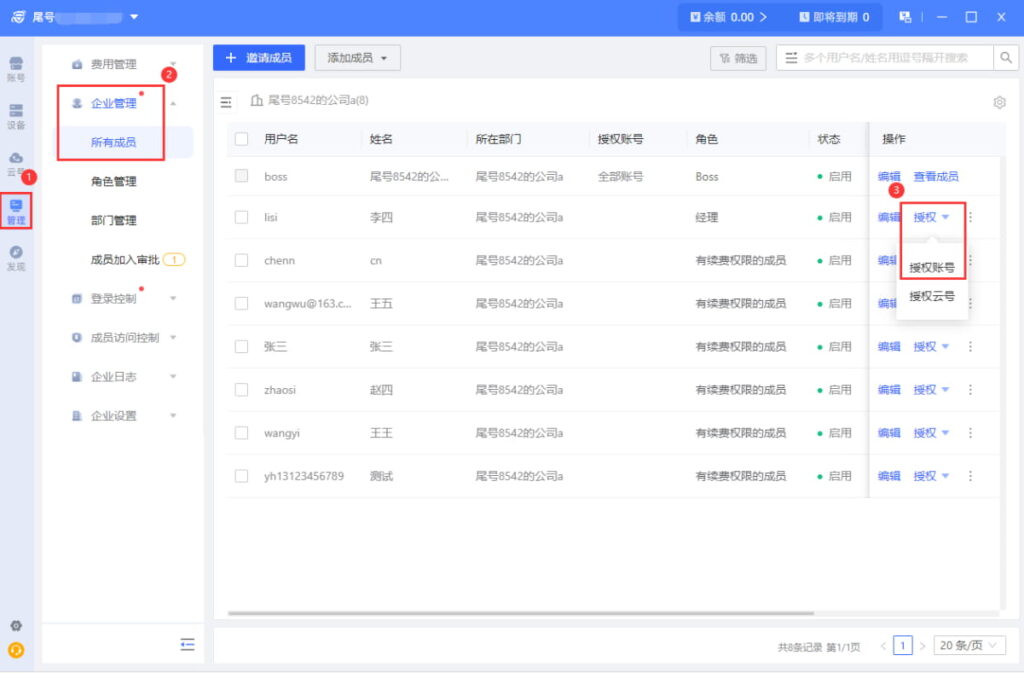Click the settings gear at bottom left

[15, 624]
